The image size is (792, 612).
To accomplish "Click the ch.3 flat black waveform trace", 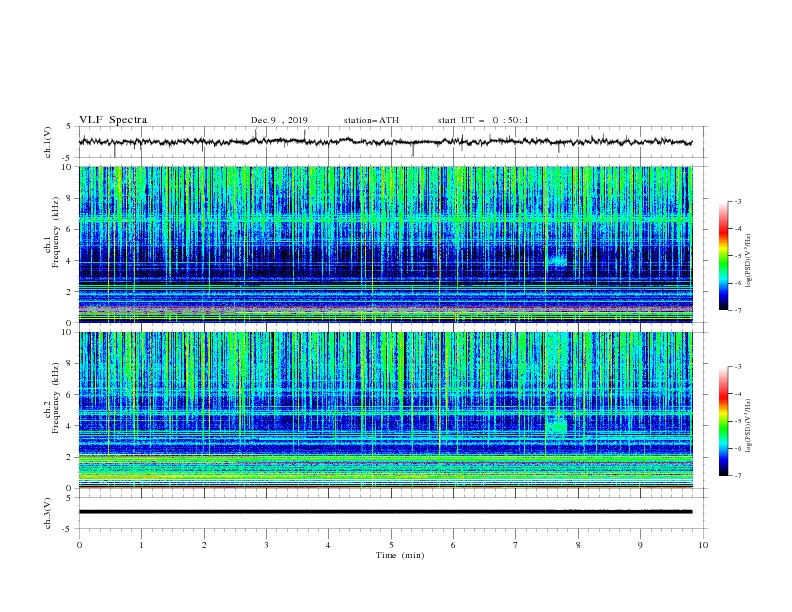I will click(x=385, y=512).
